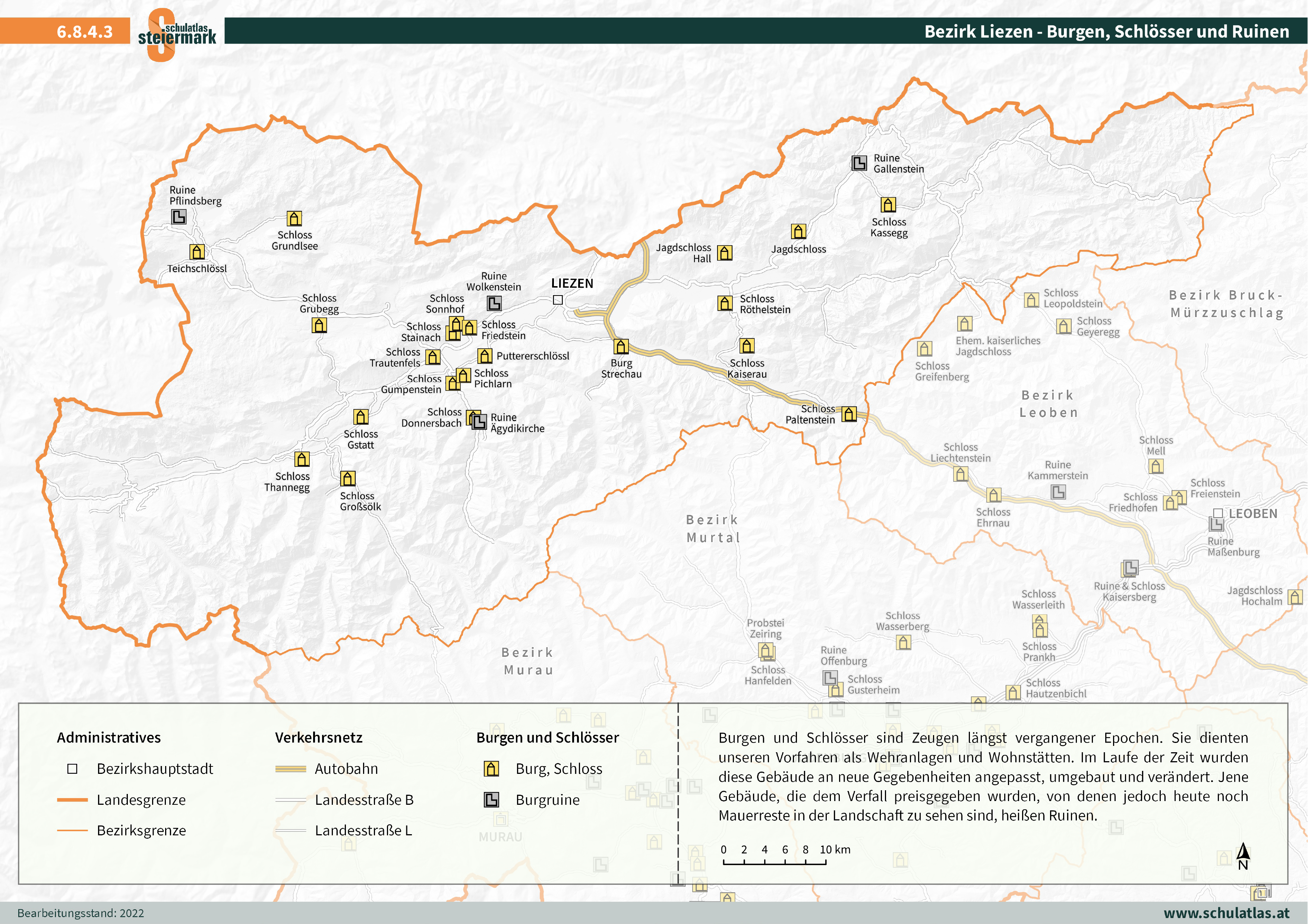This screenshot has height=924, width=1308.
Task: Click the Autobahn legend line swatch
Action: tap(290, 769)
